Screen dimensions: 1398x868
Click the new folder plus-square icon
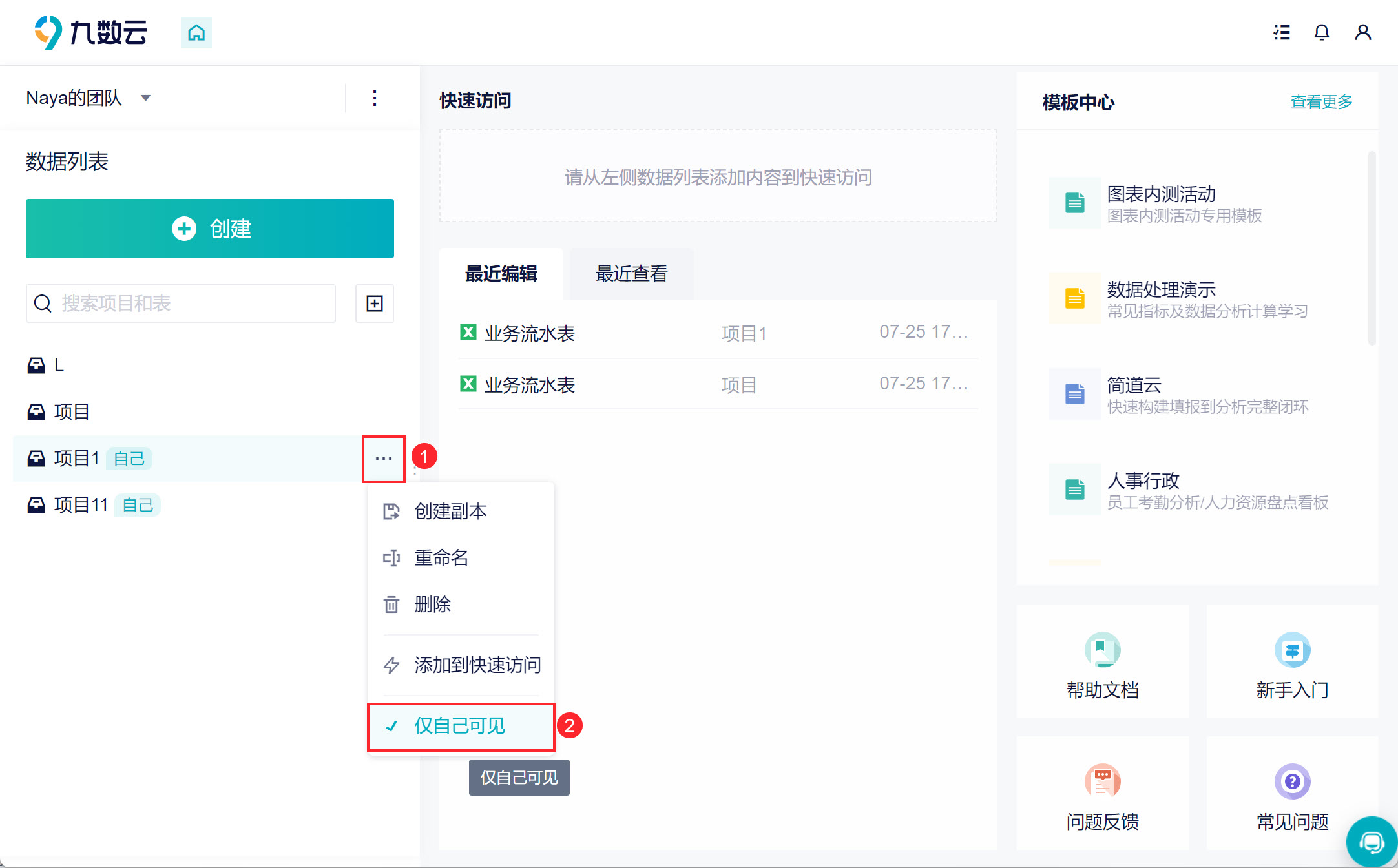[x=375, y=304]
